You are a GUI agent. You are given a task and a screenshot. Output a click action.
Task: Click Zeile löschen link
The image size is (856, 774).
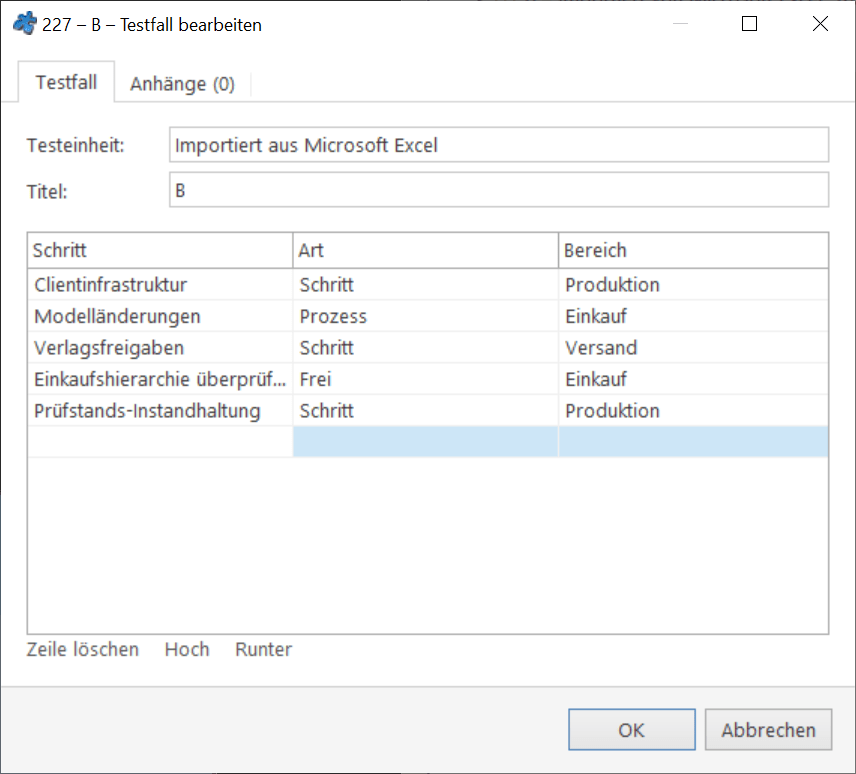(82, 650)
